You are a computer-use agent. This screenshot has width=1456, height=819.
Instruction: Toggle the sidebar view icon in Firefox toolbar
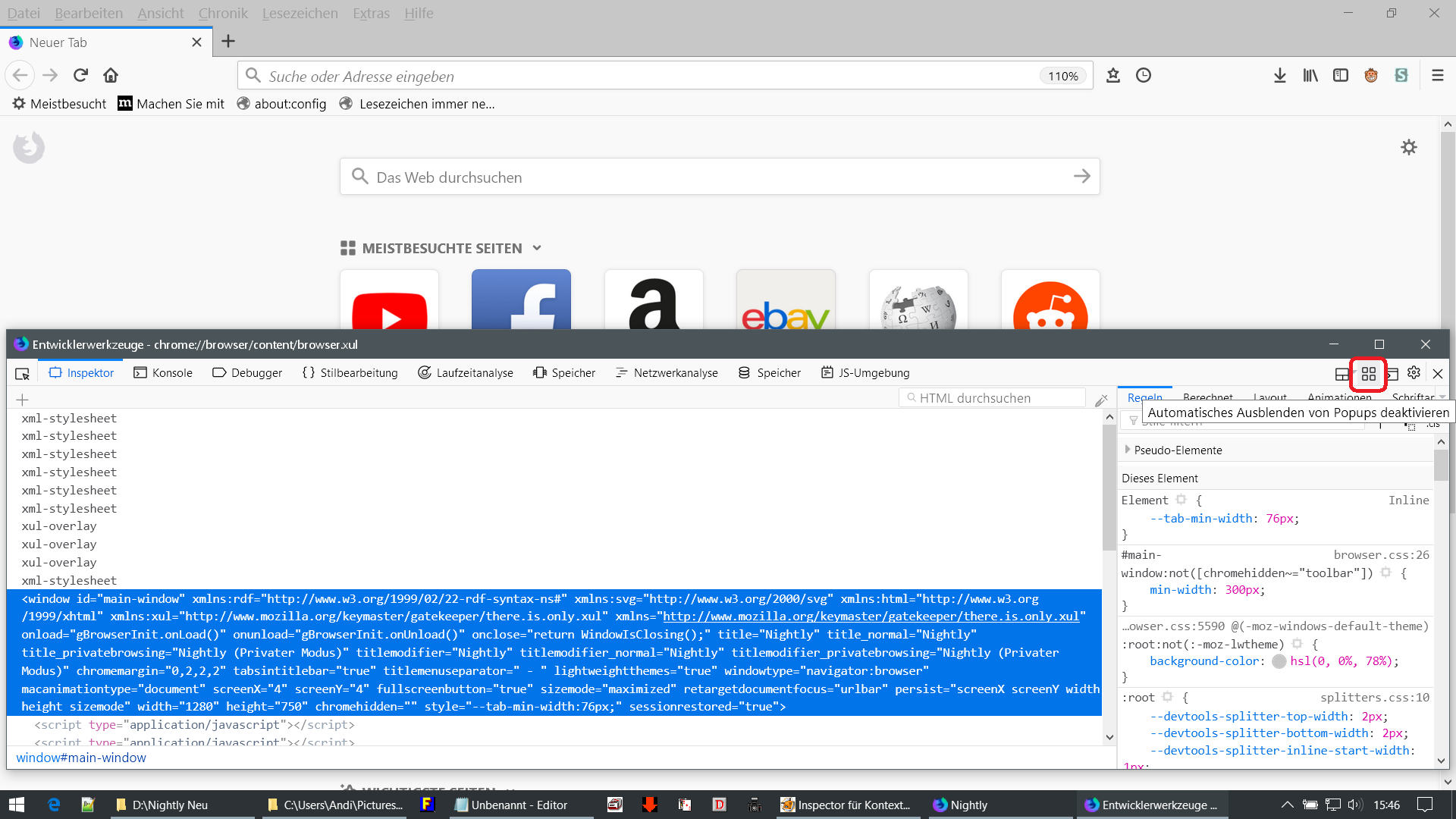click(1341, 75)
